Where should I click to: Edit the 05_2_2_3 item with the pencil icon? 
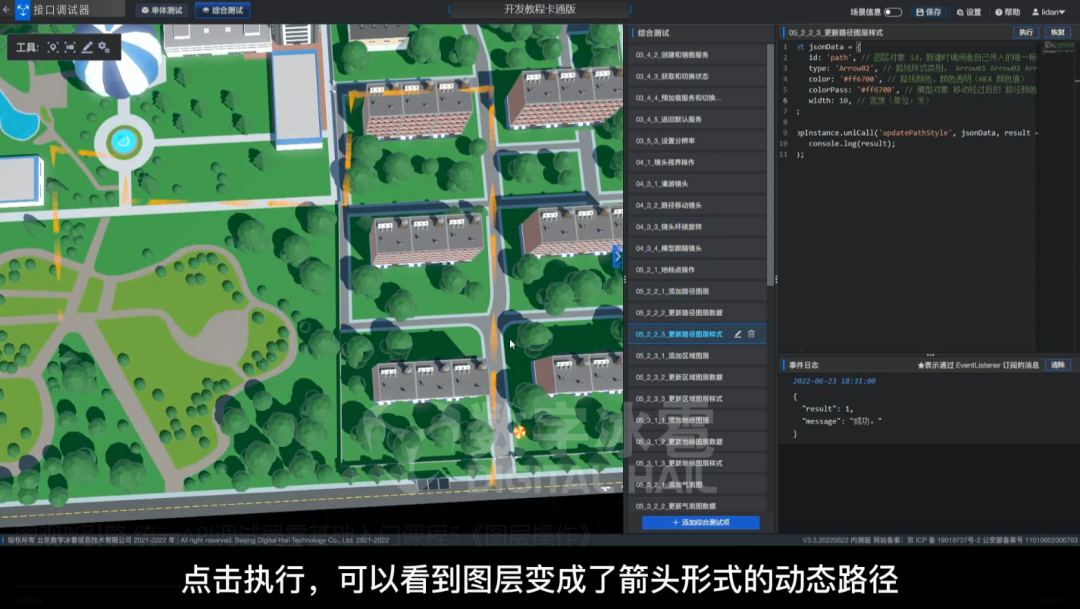pos(738,334)
